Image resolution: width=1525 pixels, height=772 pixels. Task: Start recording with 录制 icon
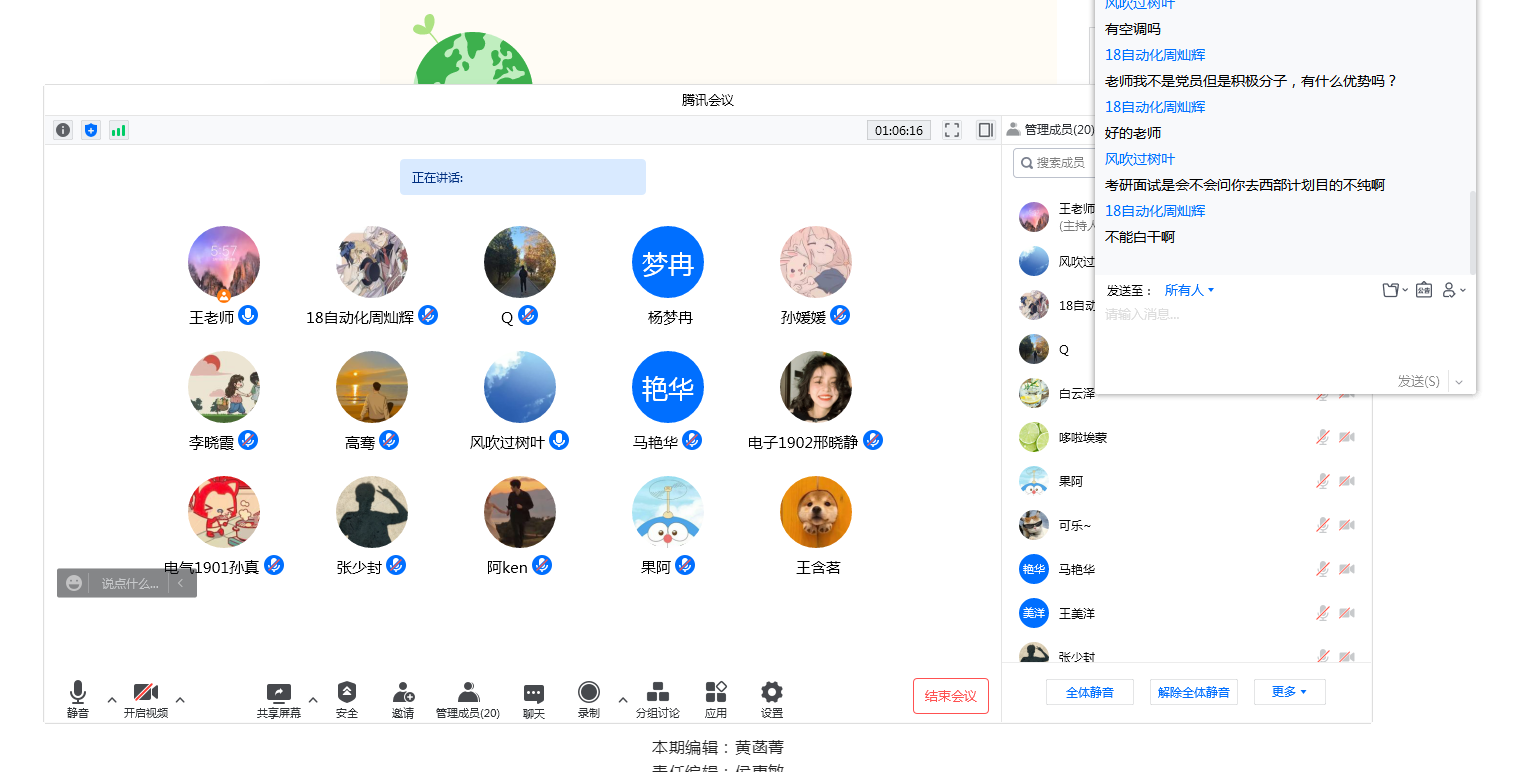pyautogui.click(x=588, y=693)
